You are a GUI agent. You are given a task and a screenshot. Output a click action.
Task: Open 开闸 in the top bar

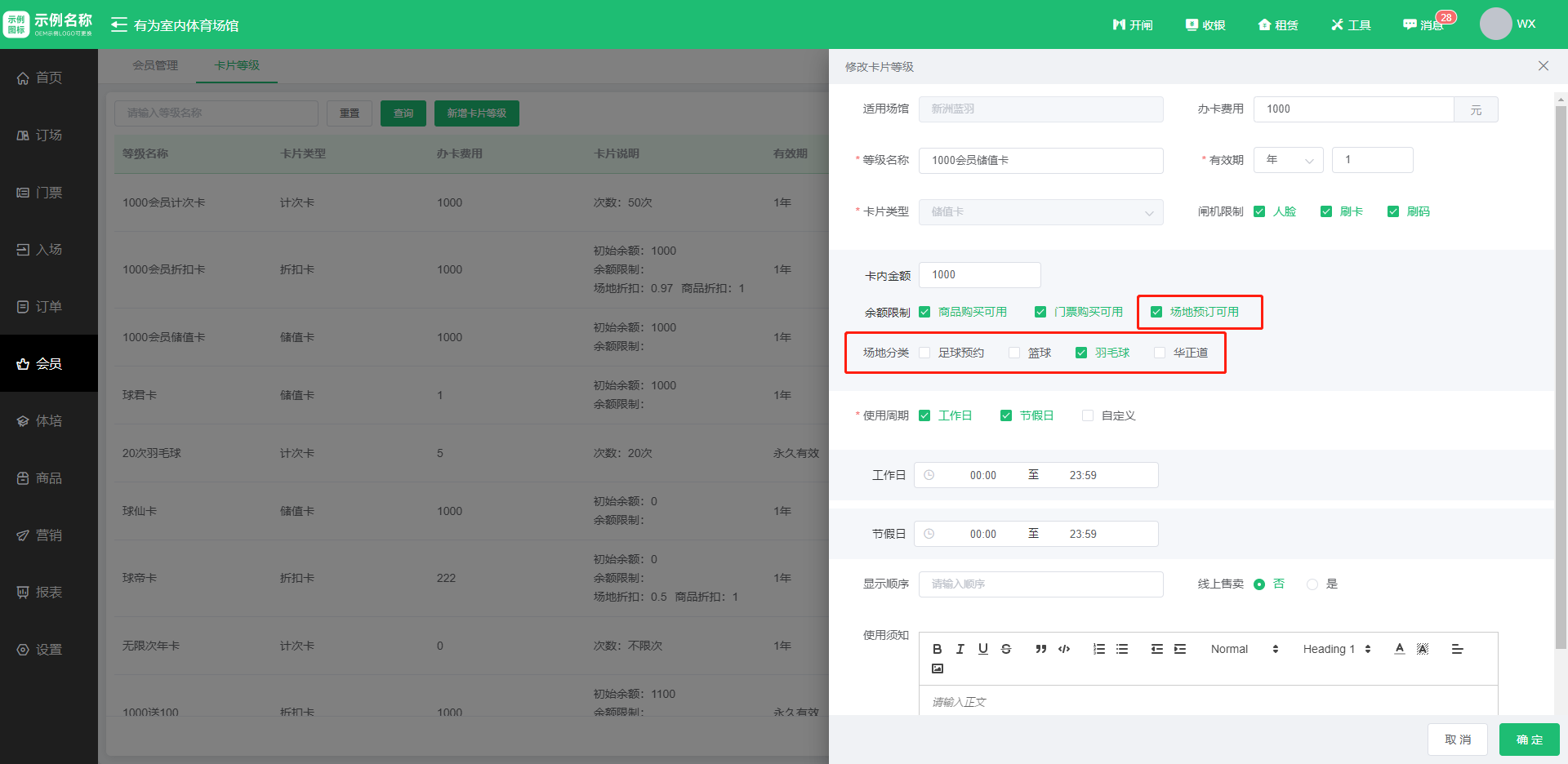(x=1133, y=24)
